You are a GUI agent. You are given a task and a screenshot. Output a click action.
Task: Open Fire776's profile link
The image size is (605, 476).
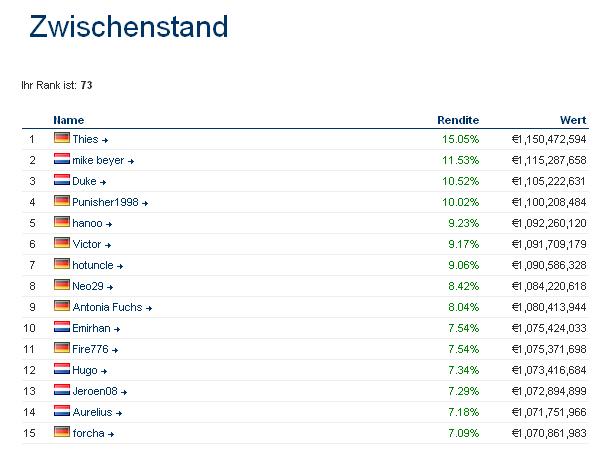[x=89, y=350]
